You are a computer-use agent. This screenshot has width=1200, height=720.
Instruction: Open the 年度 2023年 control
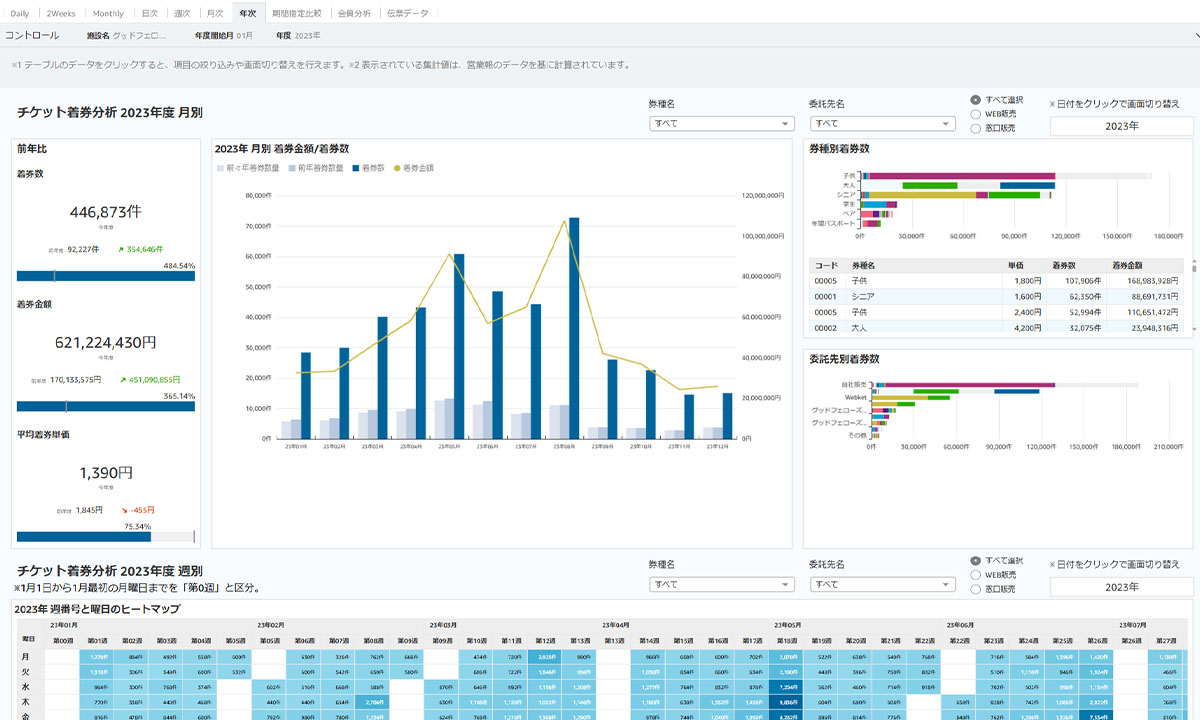click(298, 36)
